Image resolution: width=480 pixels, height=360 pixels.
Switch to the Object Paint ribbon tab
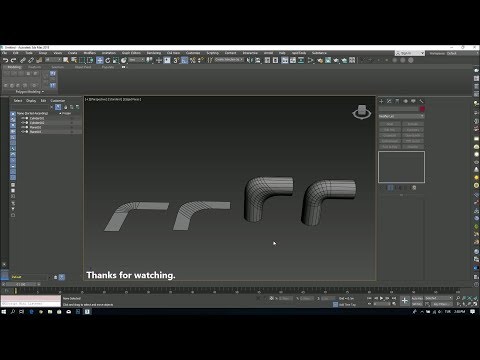[83, 67]
